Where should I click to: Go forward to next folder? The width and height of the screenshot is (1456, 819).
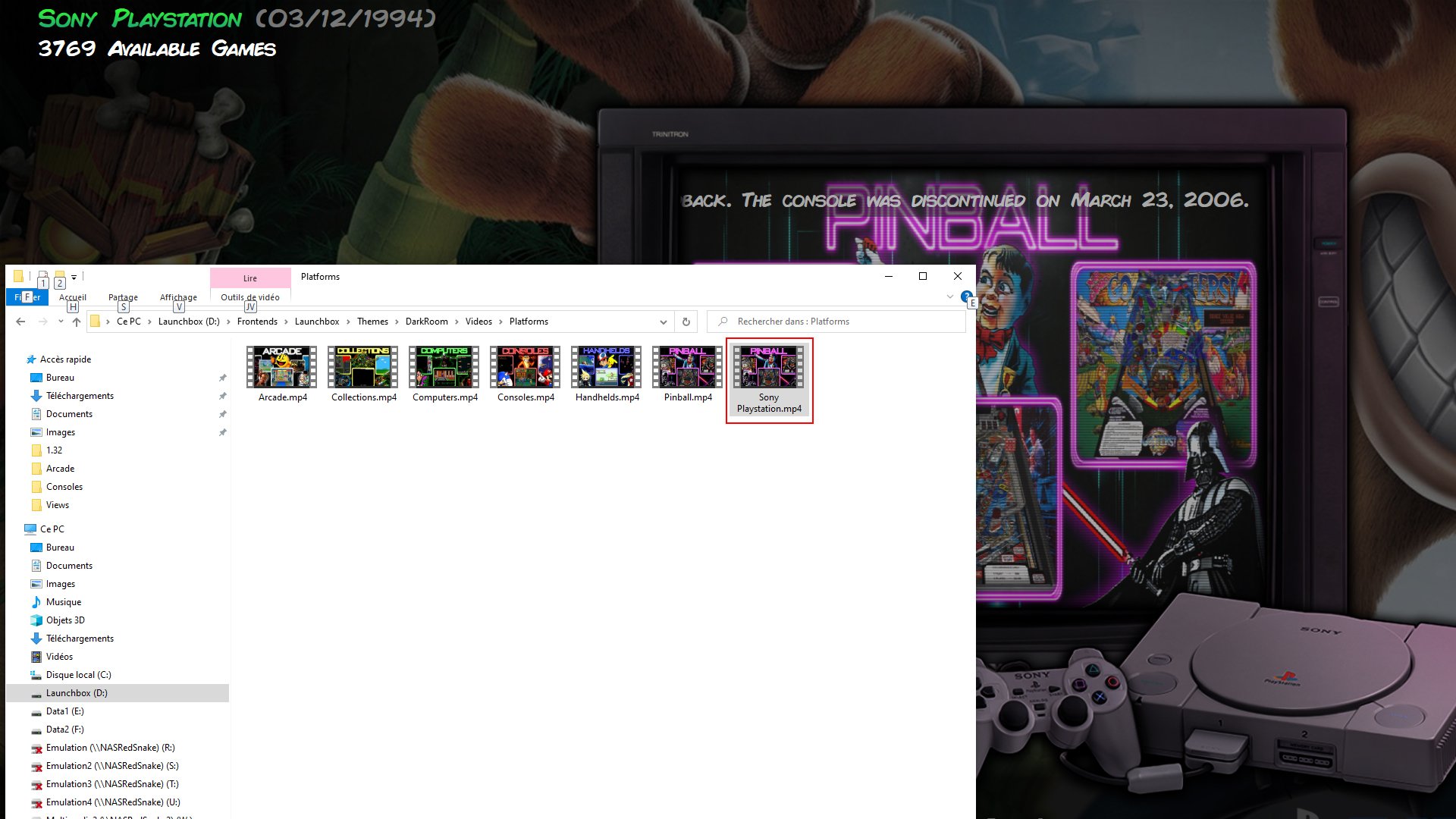pyautogui.click(x=42, y=322)
